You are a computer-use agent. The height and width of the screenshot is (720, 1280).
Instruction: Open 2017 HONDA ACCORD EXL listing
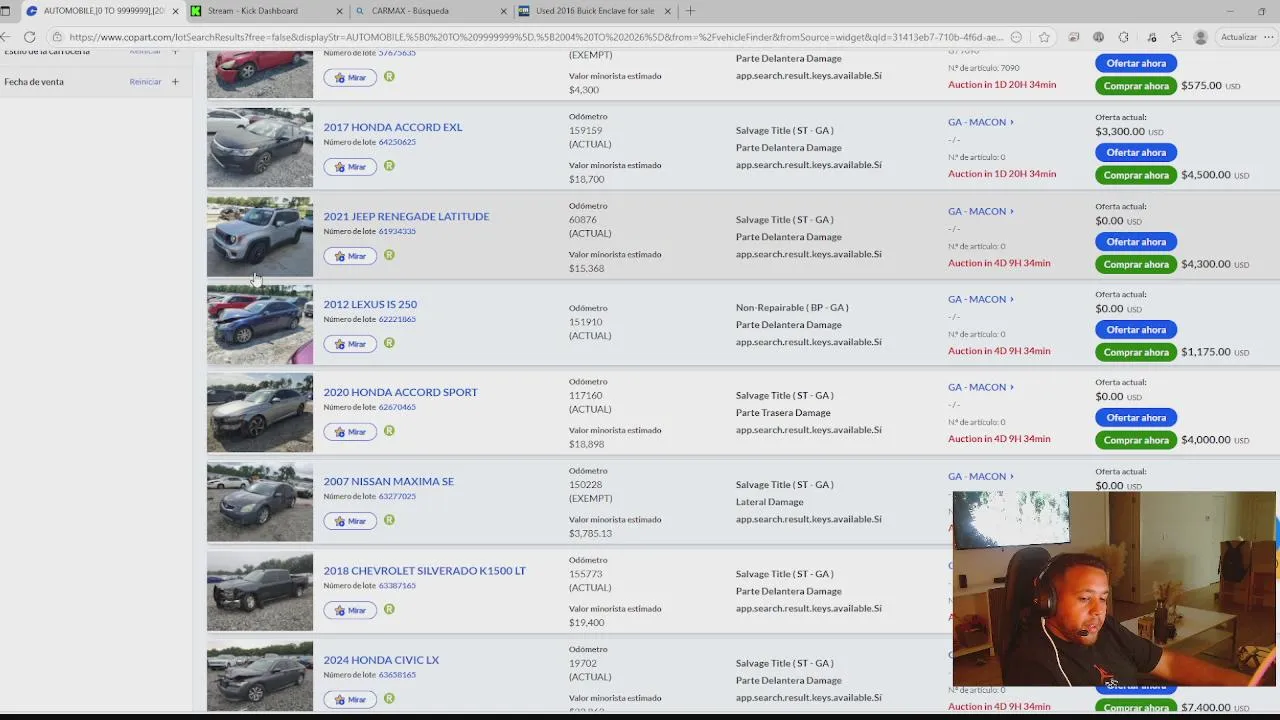pyautogui.click(x=393, y=127)
